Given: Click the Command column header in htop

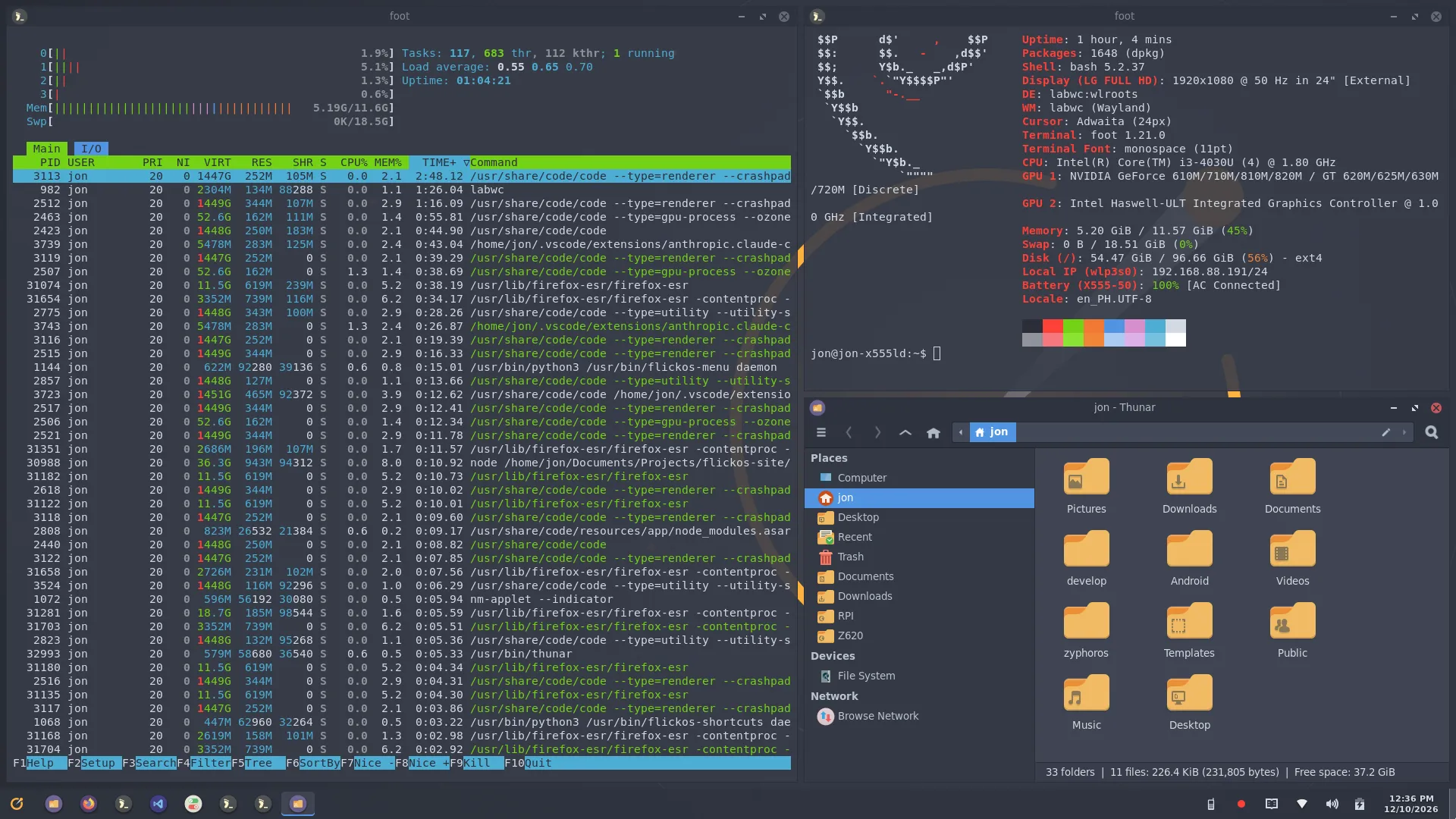Looking at the screenshot, I should (x=494, y=162).
